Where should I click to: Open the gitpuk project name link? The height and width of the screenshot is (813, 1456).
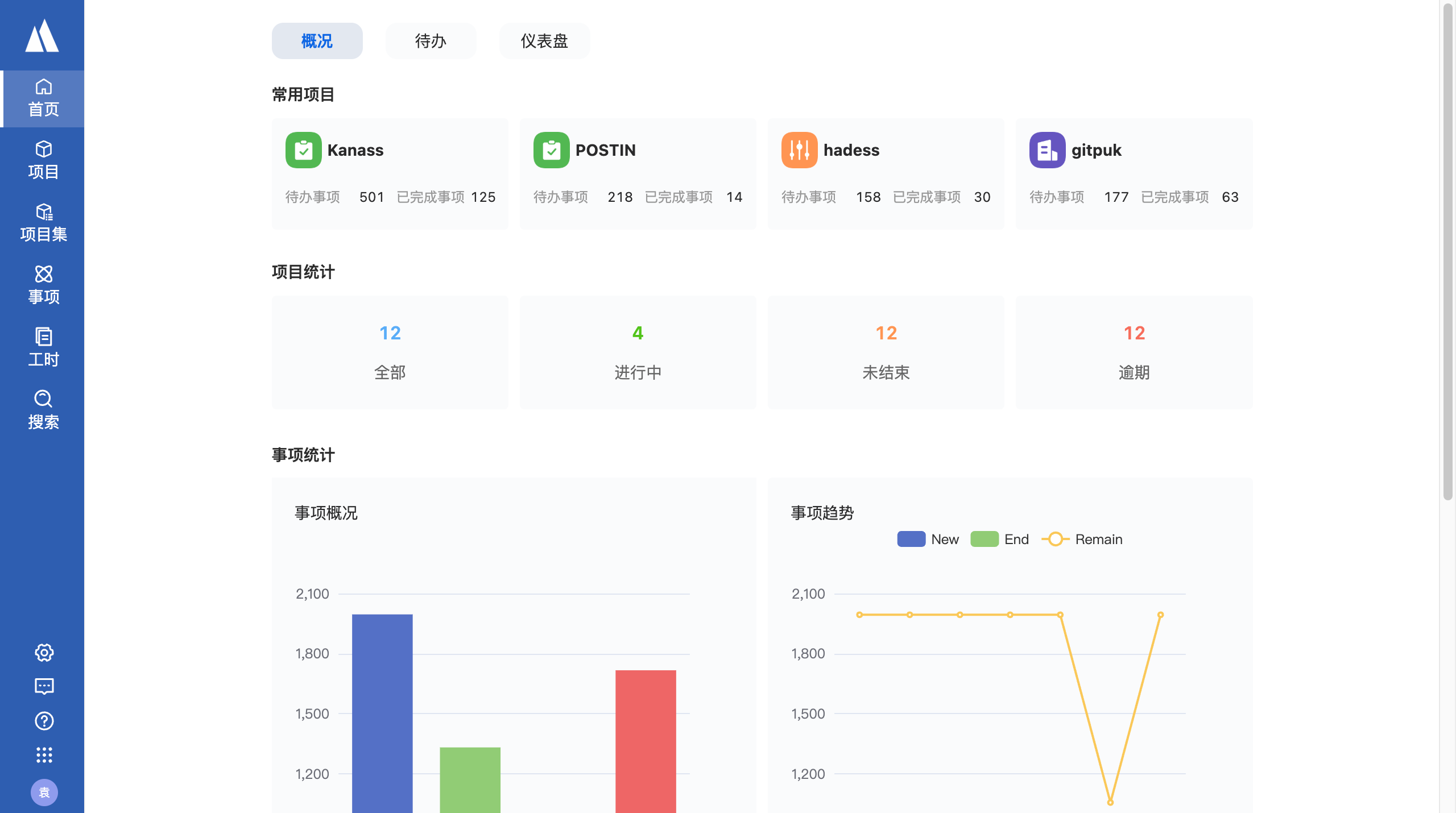point(1097,150)
